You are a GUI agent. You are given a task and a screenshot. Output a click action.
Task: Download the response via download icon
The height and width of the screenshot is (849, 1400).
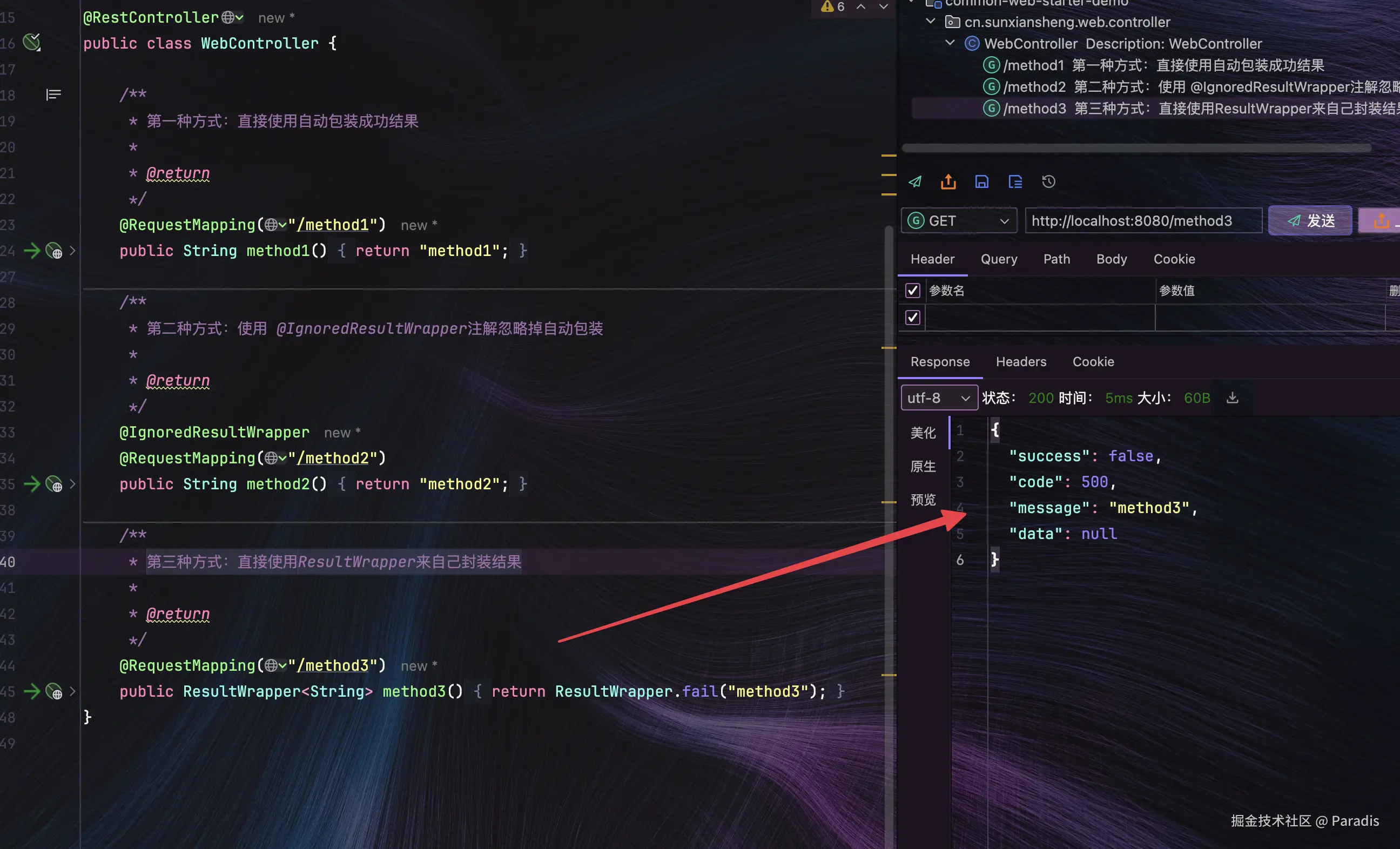[x=1233, y=398]
